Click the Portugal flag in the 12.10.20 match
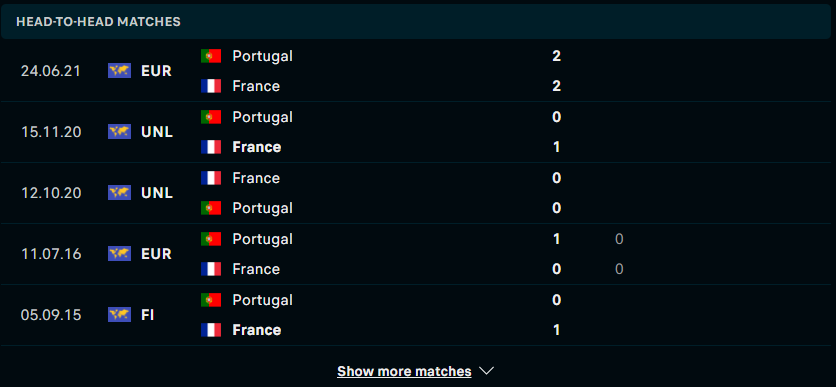The height and width of the screenshot is (387, 836). (x=211, y=207)
